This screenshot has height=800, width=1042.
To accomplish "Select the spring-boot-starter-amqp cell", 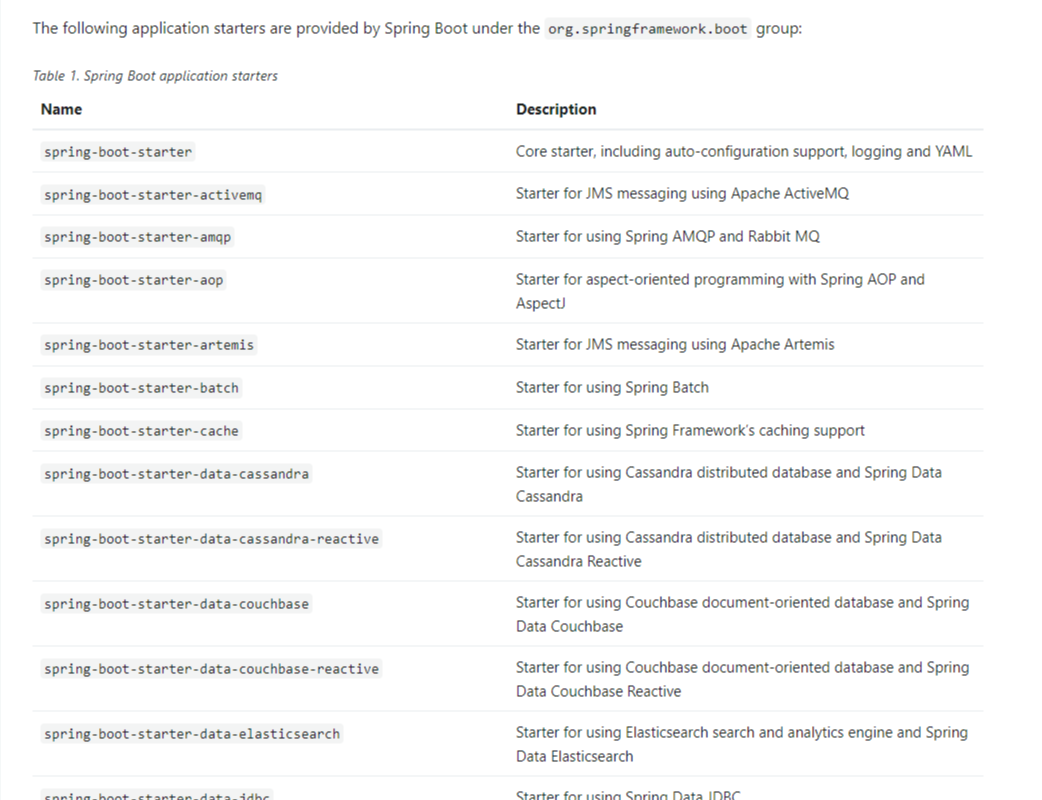I will pyautogui.click(x=138, y=237).
